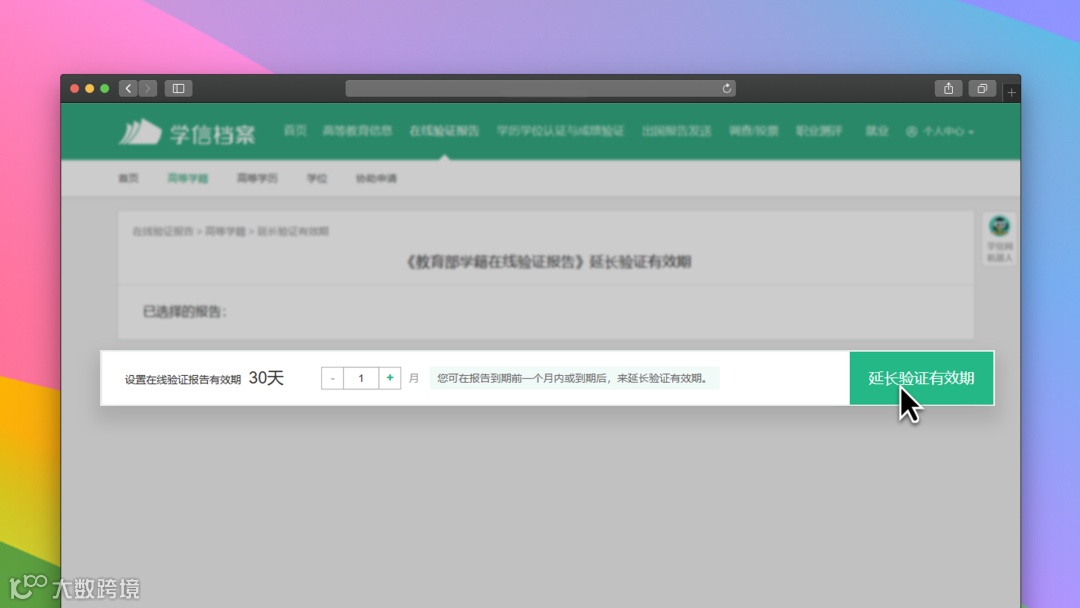The height and width of the screenshot is (608, 1080).
Task: Click the 延长验证有效期 green button
Action: 922,378
